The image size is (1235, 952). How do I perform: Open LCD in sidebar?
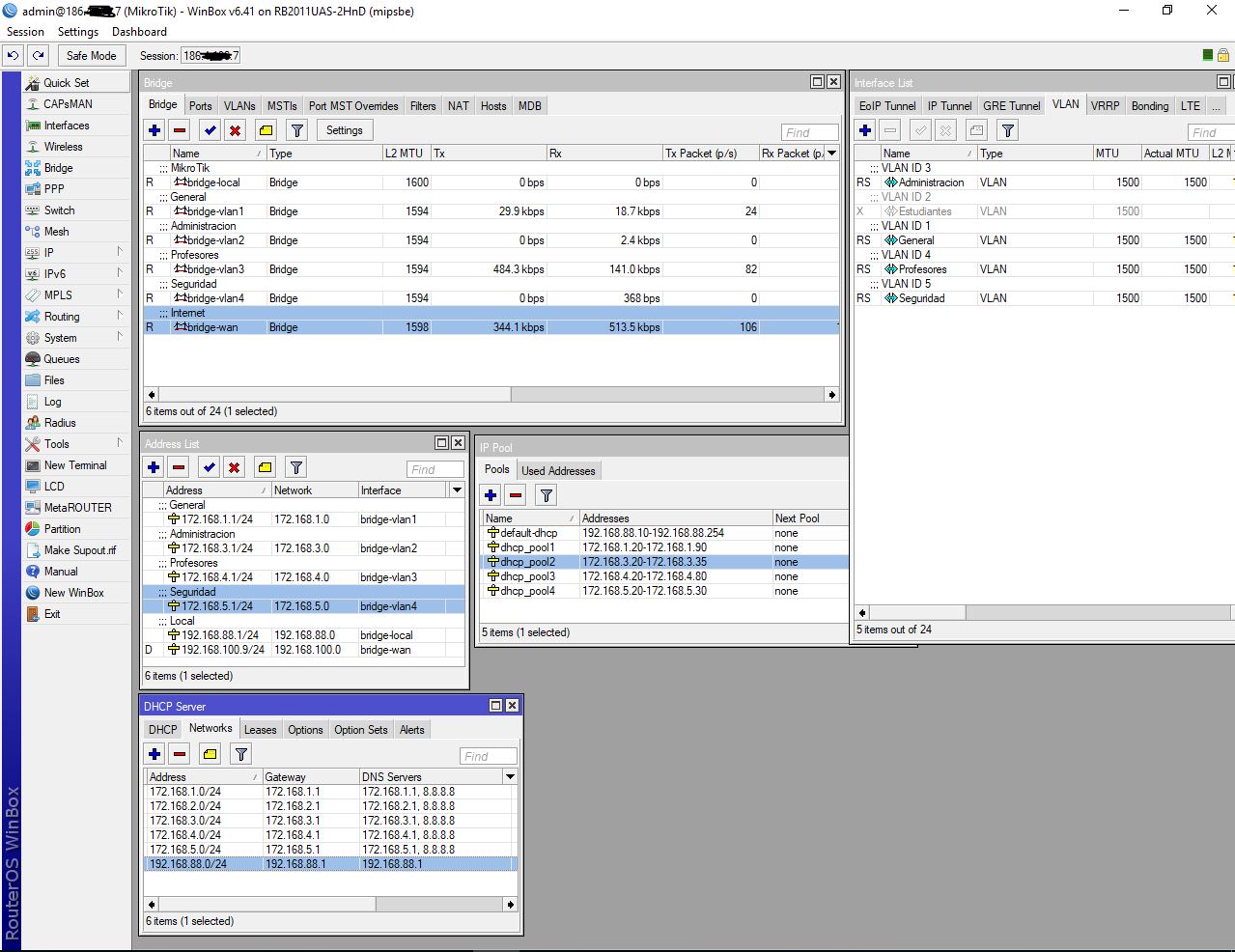76,487
